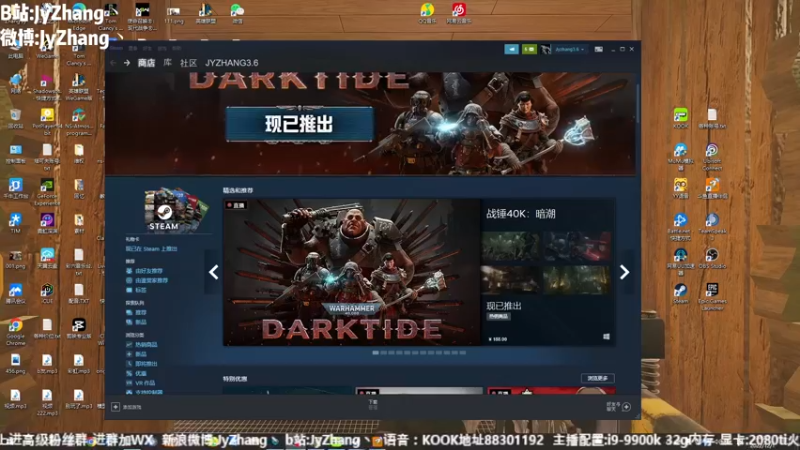Show next featured game with right arrow

(x=624, y=272)
